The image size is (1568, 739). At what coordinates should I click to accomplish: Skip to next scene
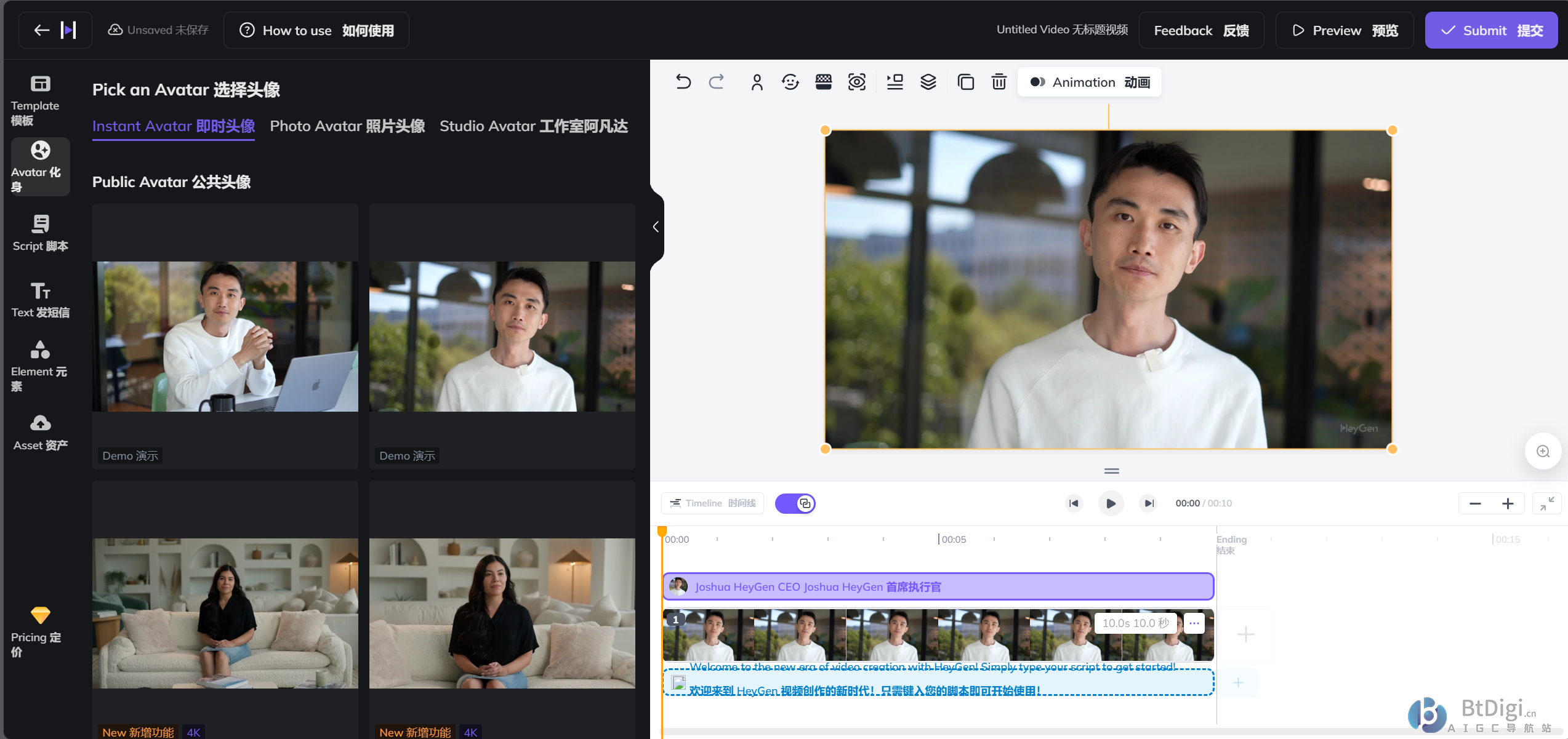pos(1148,503)
